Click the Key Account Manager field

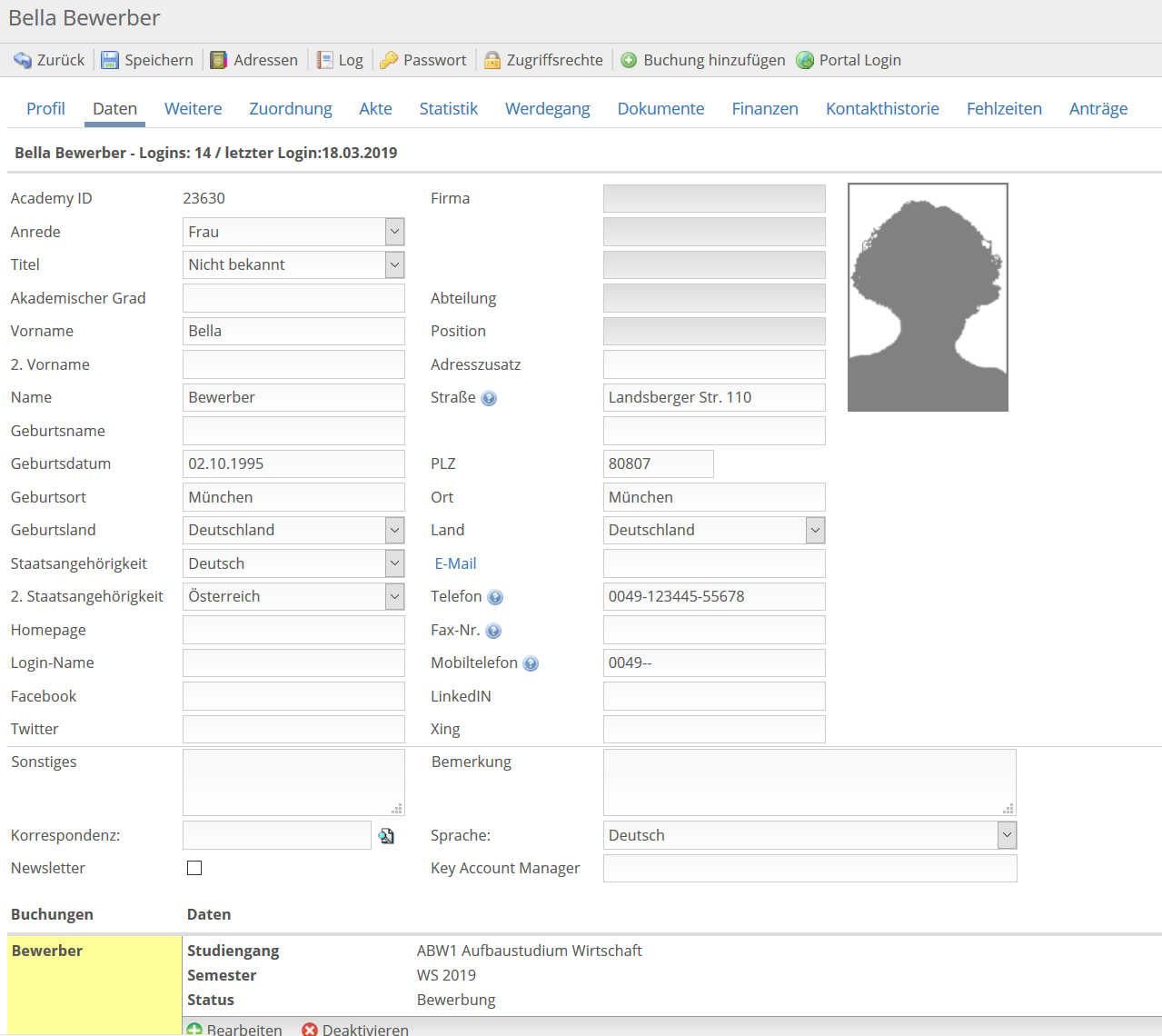pos(810,868)
